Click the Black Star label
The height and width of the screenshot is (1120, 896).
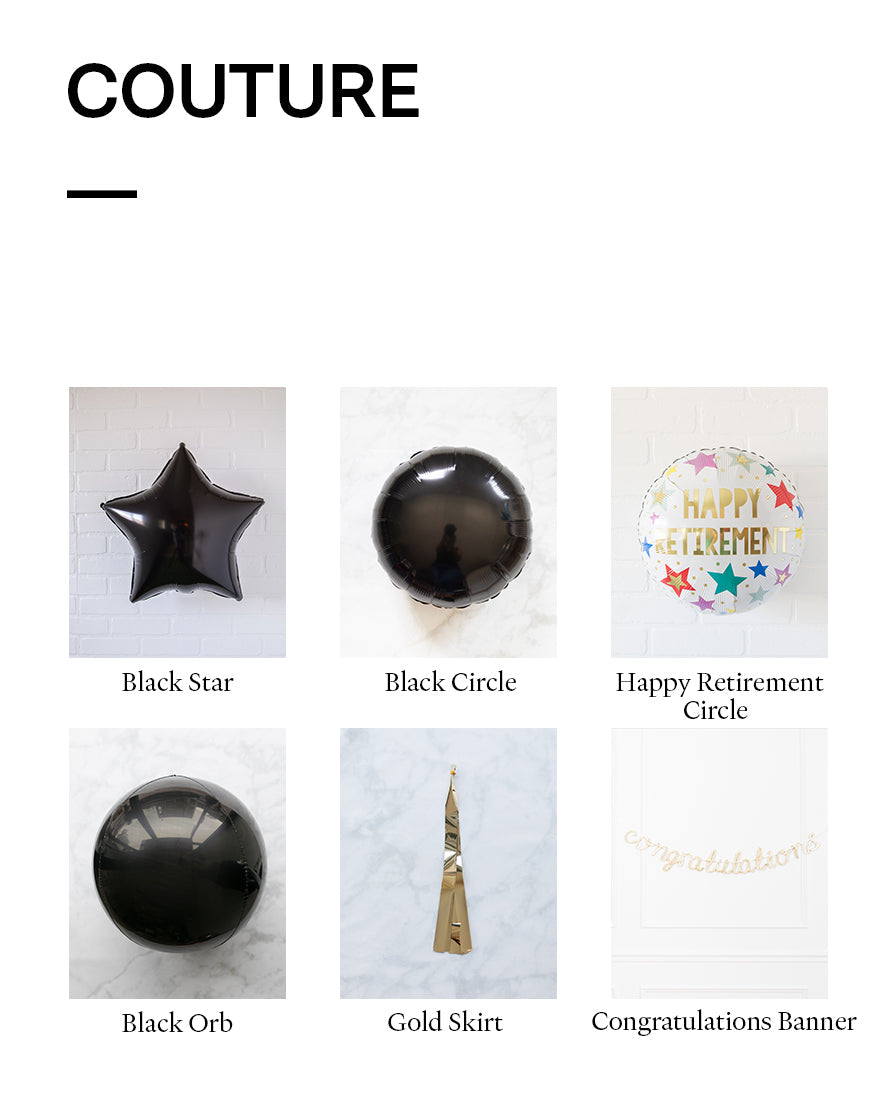tap(177, 682)
